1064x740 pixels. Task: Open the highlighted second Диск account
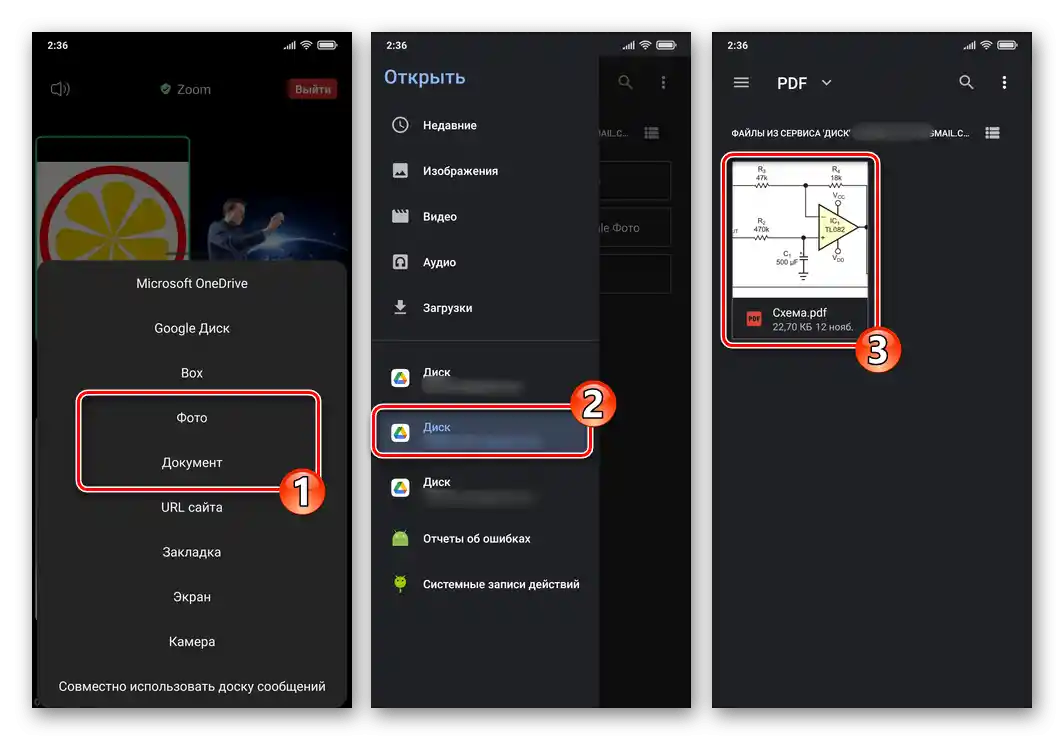click(482, 432)
